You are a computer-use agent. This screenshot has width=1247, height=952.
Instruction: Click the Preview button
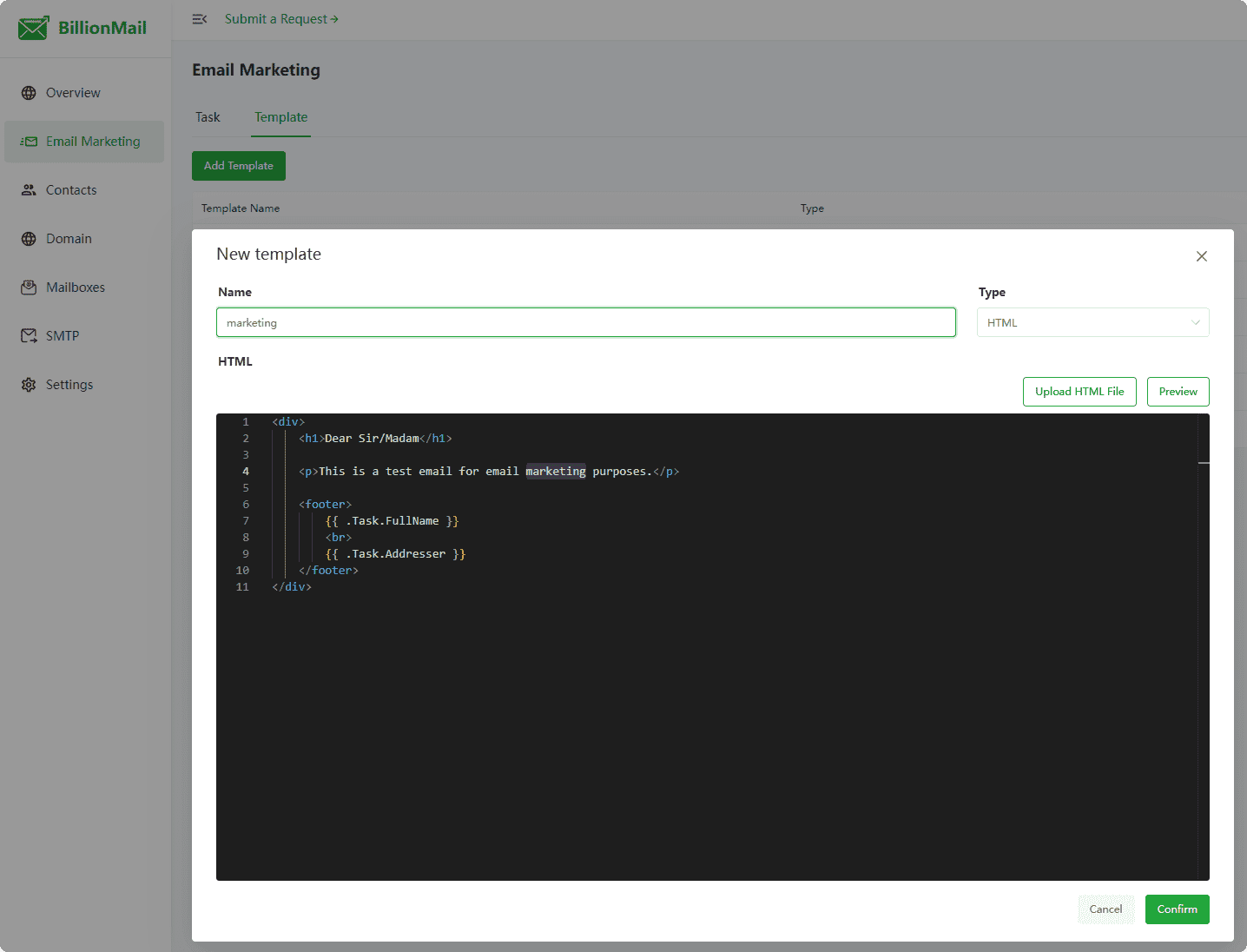[x=1178, y=392]
